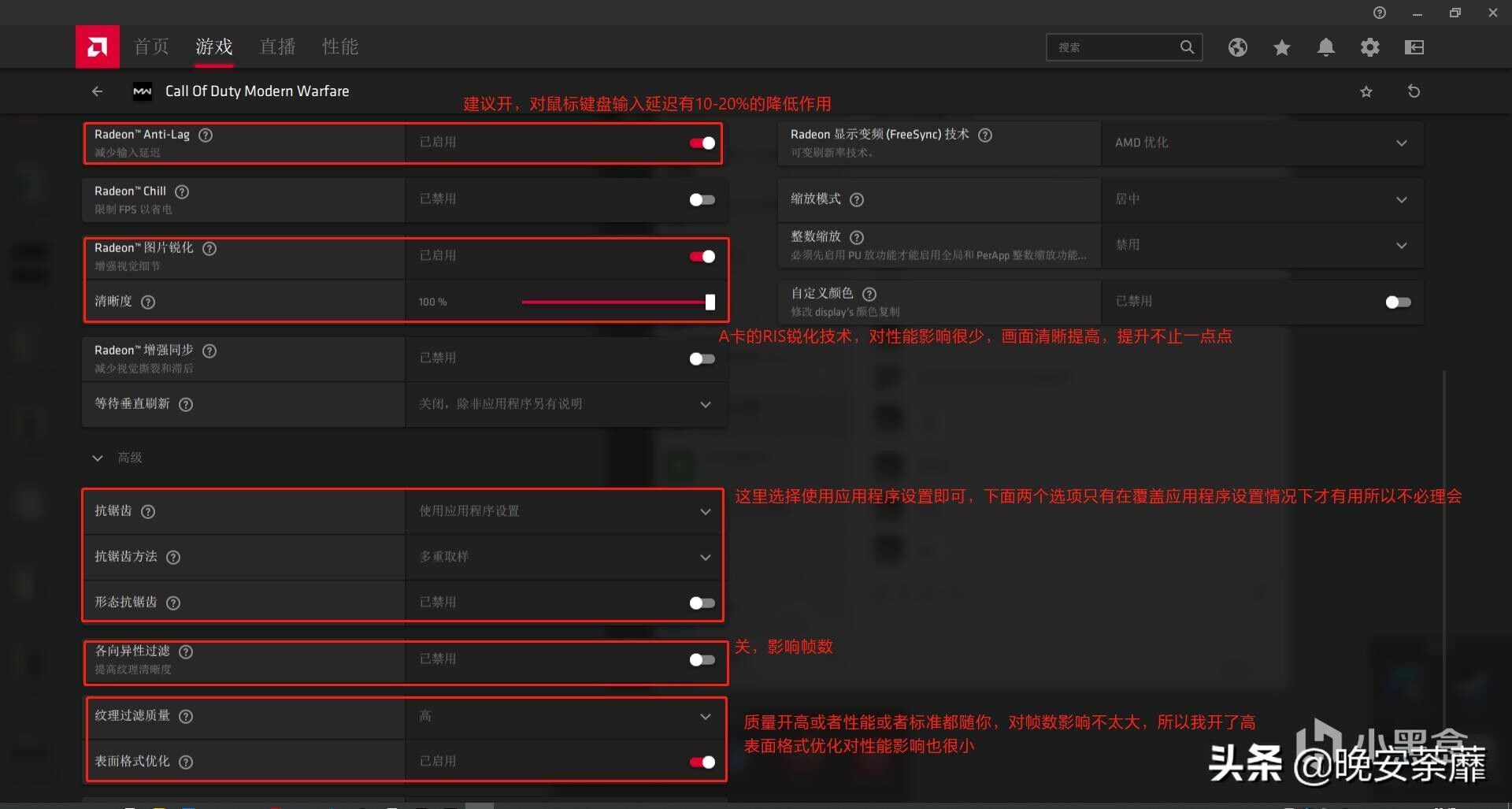Switch to the 直播 tab
Image resolution: width=1512 pixels, height=809 pixels.
coord(277,46)
